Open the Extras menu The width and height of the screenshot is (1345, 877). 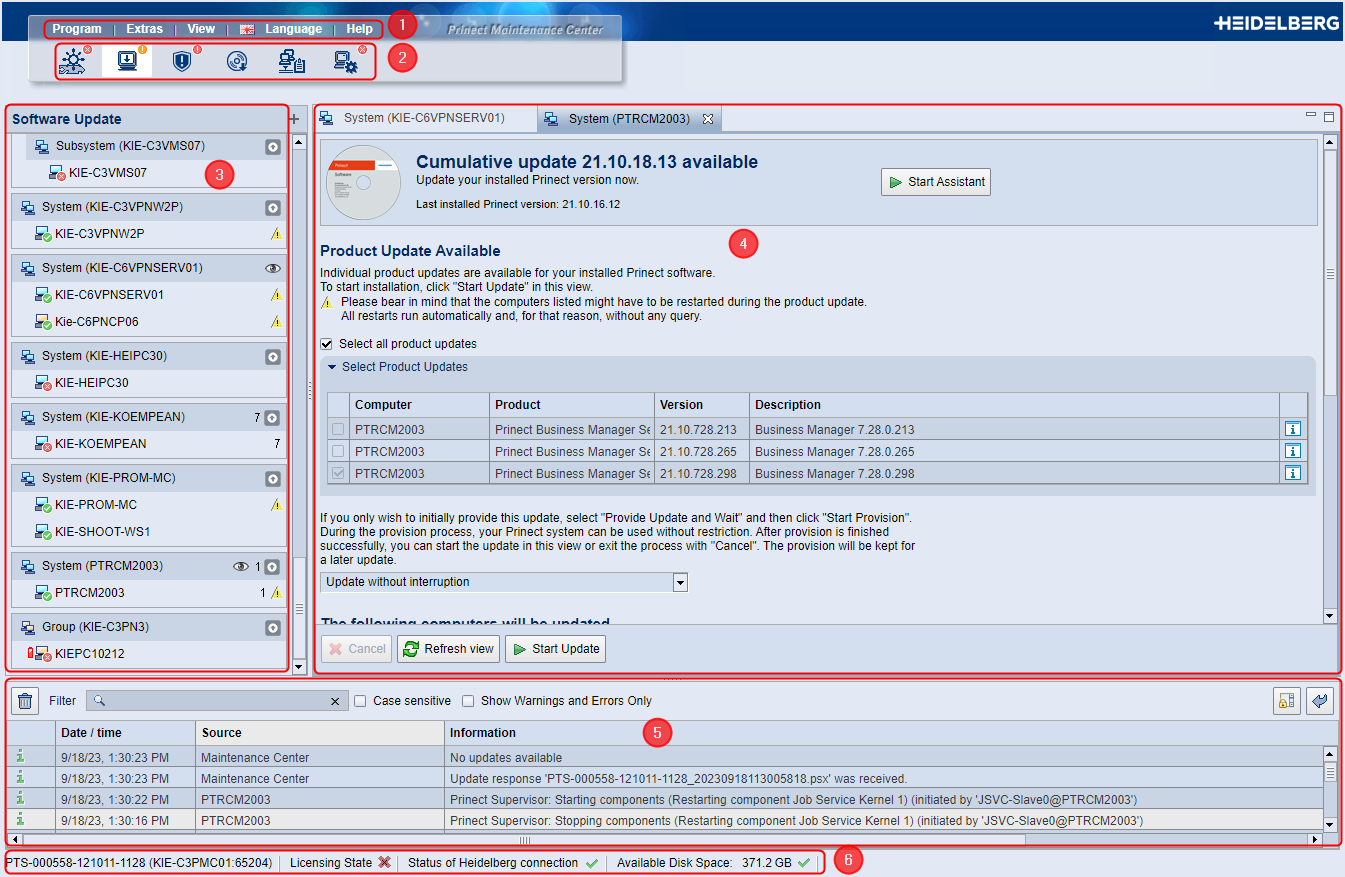pyautogui.click(x=144, y=29)
